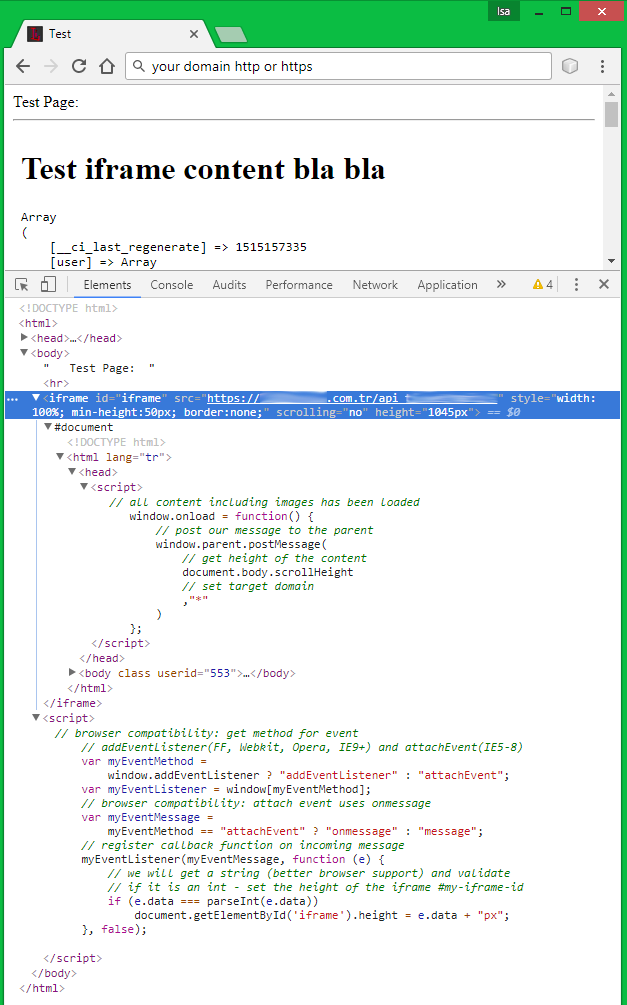Show more DevTools tabs with double chevron
627x1005 pixels.
(501, 285)
